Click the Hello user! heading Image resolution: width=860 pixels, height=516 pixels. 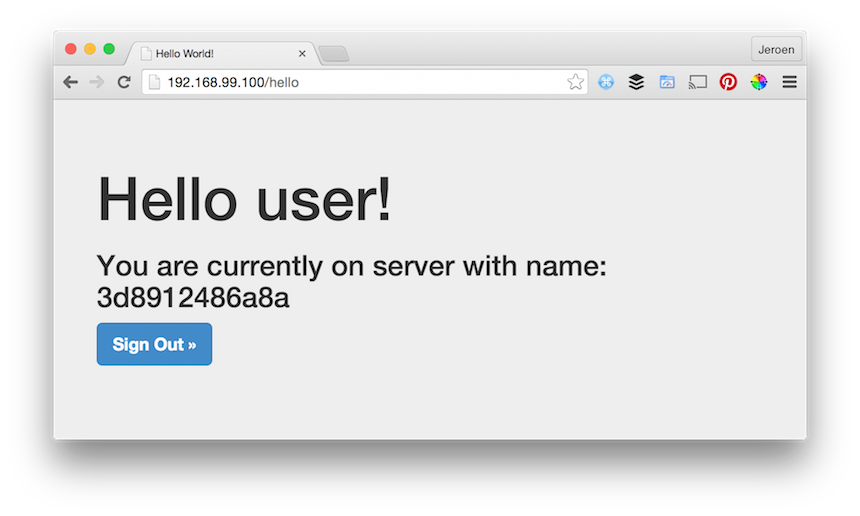[x=244, y=199]
